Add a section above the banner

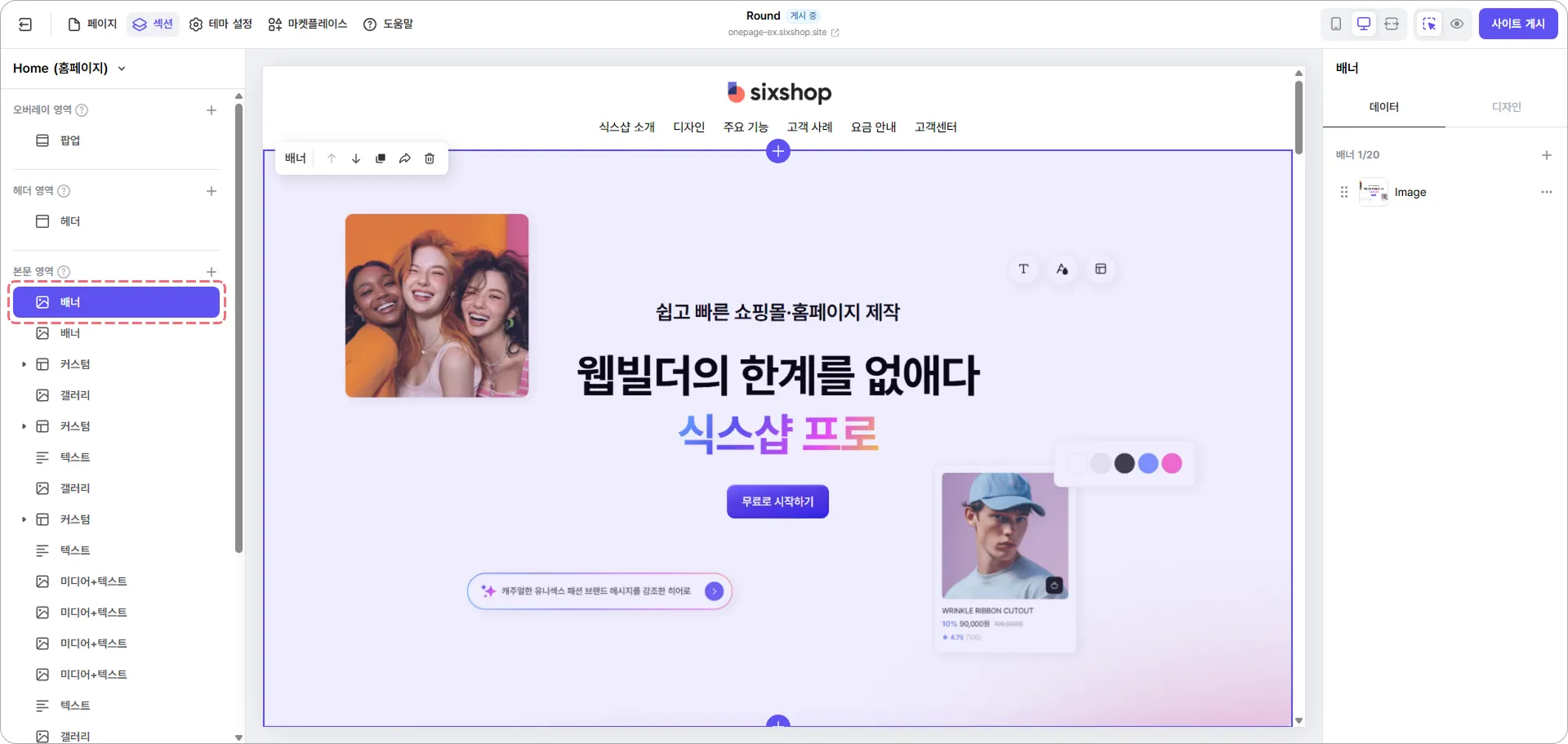[x=778, y=151]
